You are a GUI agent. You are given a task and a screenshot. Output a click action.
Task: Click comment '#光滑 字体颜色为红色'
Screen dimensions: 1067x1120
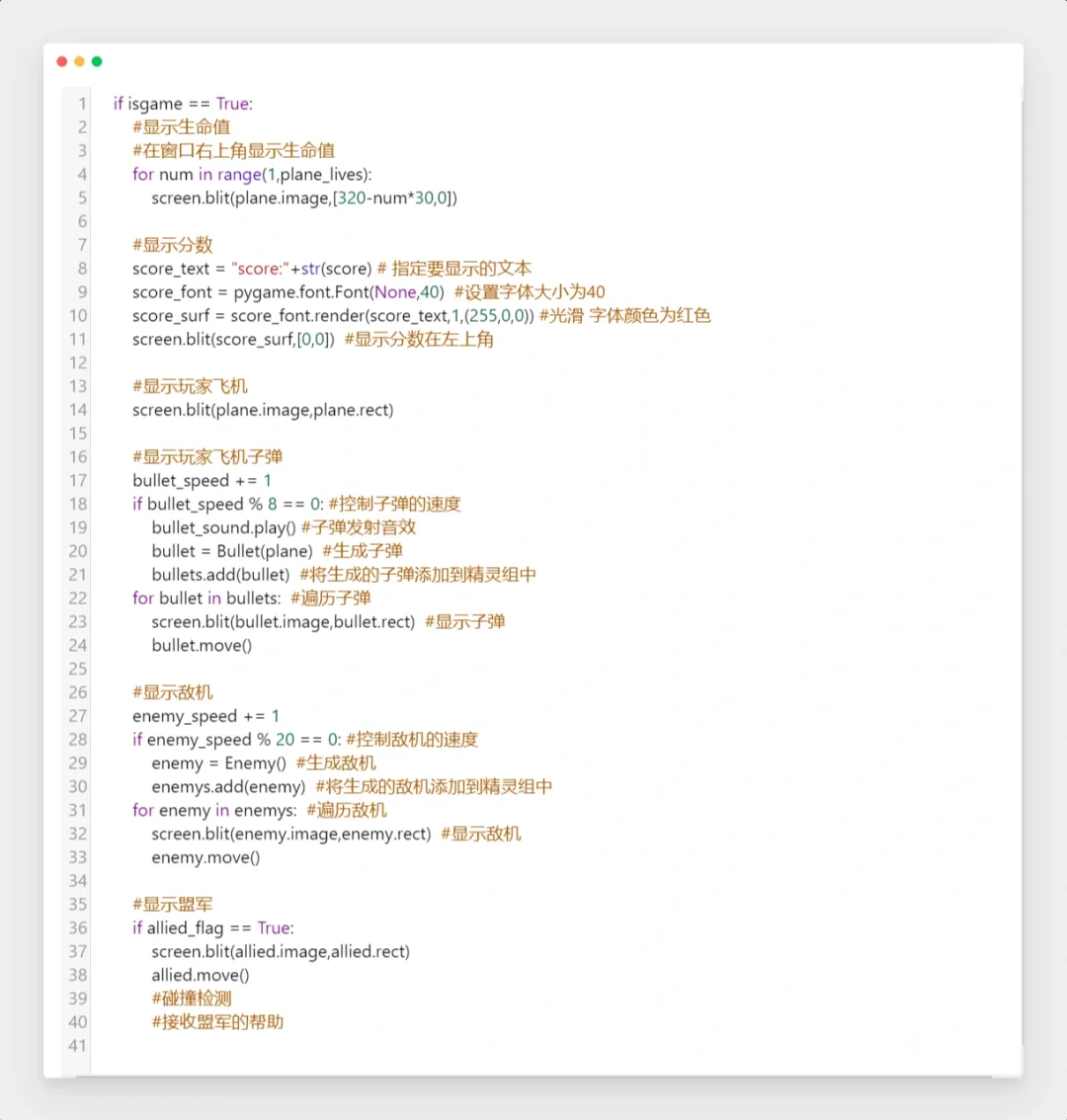coord(625,316)
